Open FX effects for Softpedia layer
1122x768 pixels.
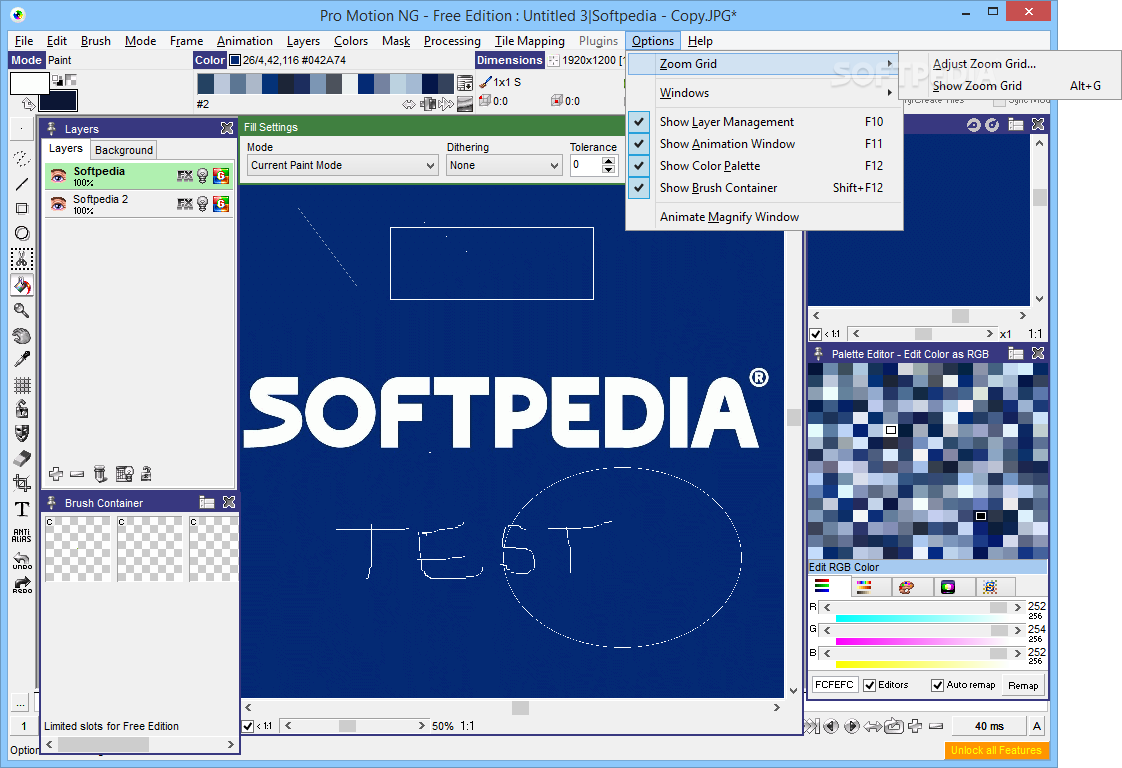coord(185,175)
